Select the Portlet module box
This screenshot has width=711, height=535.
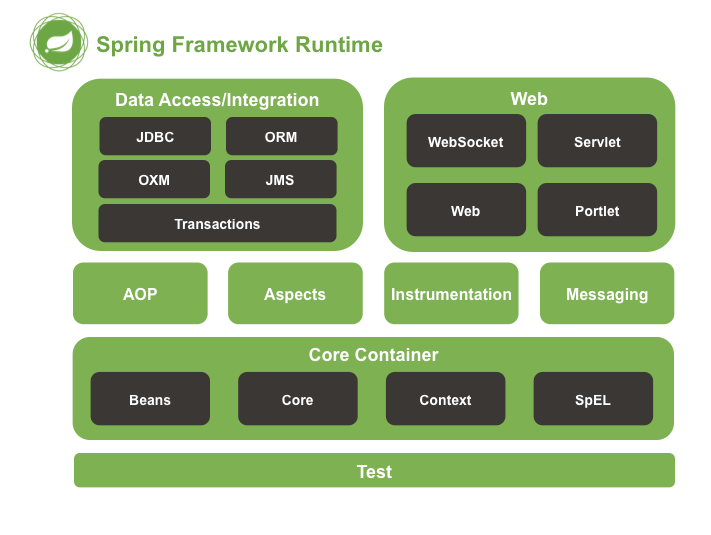tap(597, 209)
